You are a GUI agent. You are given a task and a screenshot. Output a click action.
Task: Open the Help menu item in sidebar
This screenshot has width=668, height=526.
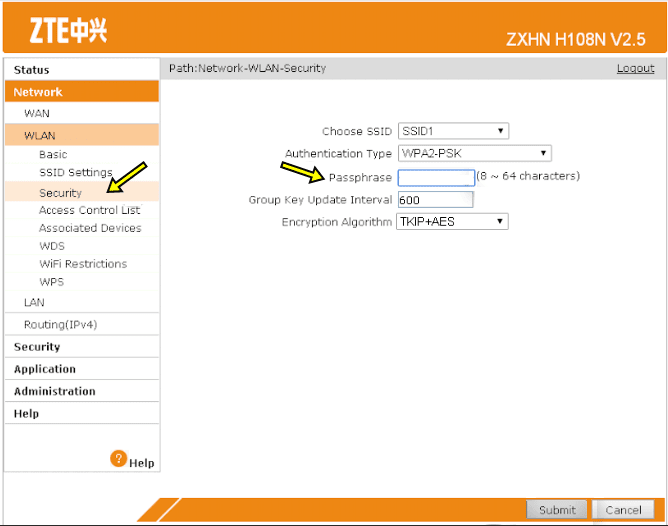(x=82, y=413)
